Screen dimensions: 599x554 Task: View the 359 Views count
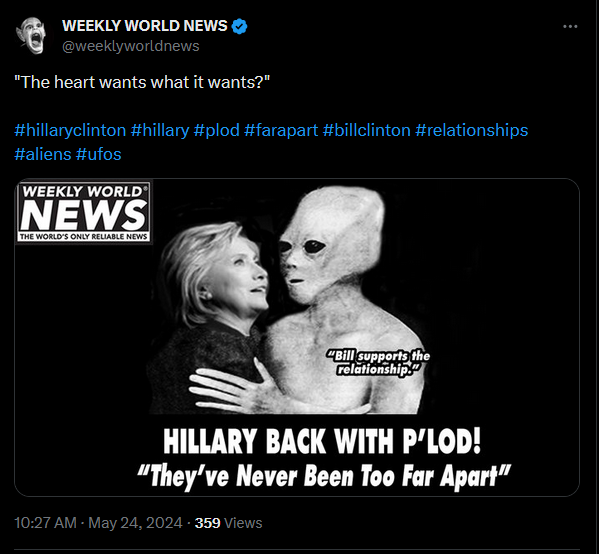click(228, 523)
